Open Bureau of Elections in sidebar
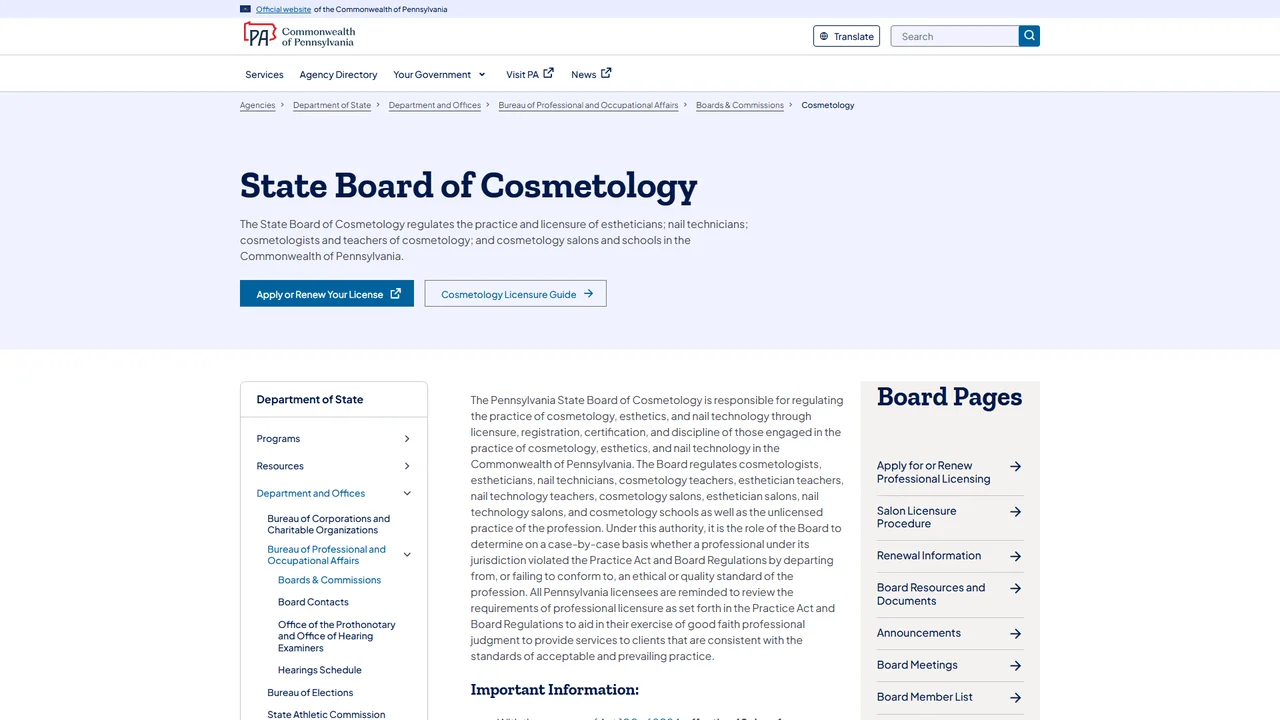The width and height of the screenshot is (1280, 720). 310,692
